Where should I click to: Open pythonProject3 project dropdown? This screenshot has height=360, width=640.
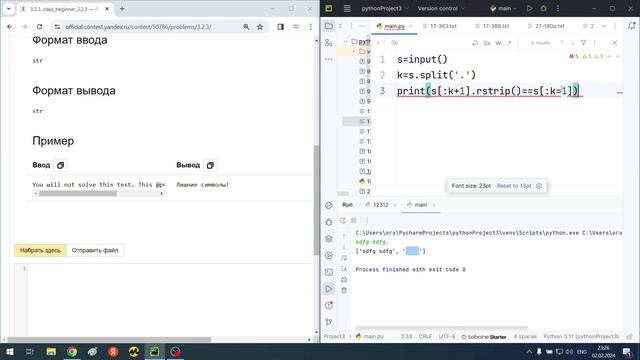[384, 8]
